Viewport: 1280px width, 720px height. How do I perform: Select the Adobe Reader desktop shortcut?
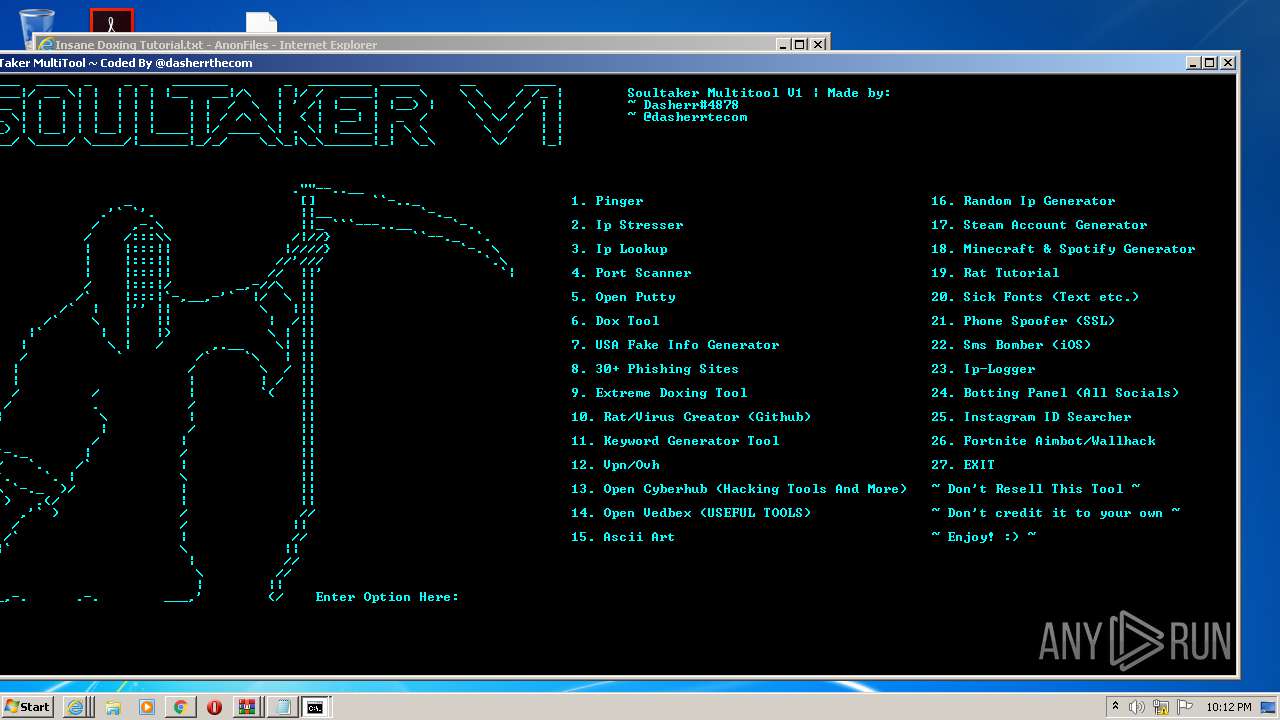coord(112,20)
